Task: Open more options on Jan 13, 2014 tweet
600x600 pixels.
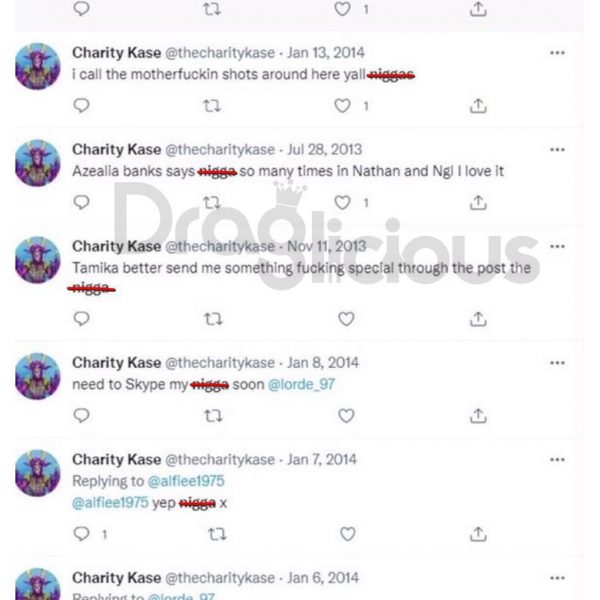Action: click(x=557, y=53)
